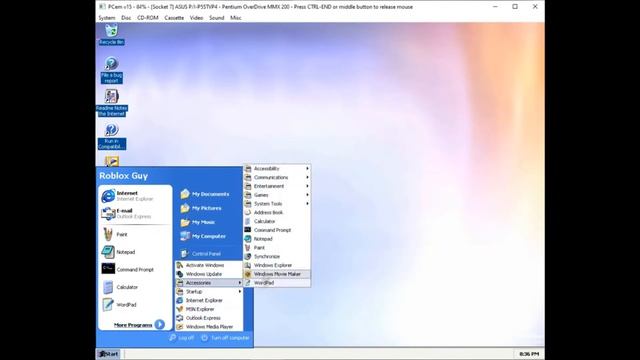Launch Paint from the recent programs list
Viewport: 640px width, 360px height.
click(x=135, y=234)
